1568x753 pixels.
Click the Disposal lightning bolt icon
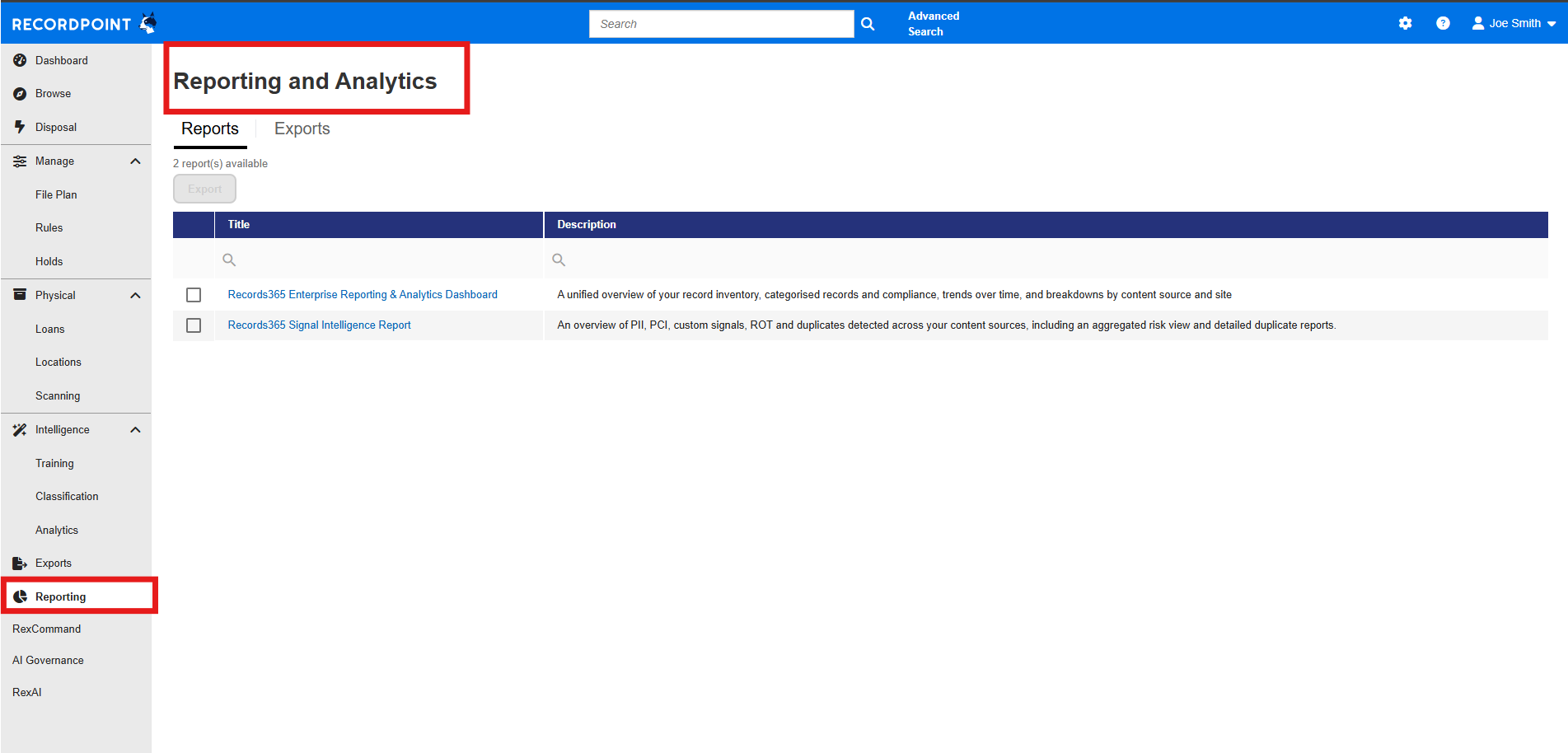coord(20,127)
